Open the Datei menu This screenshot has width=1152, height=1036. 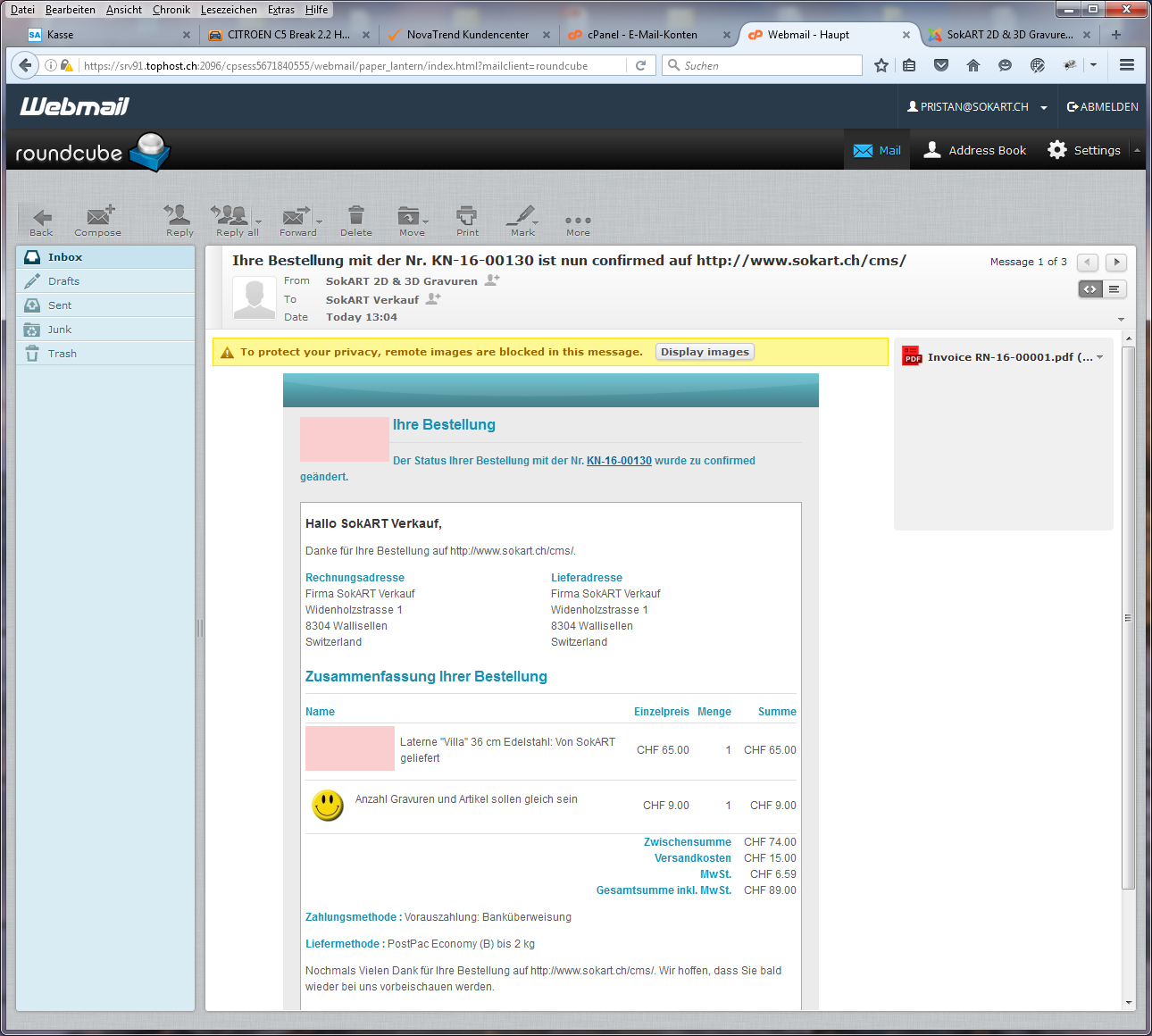pos(23,10)
